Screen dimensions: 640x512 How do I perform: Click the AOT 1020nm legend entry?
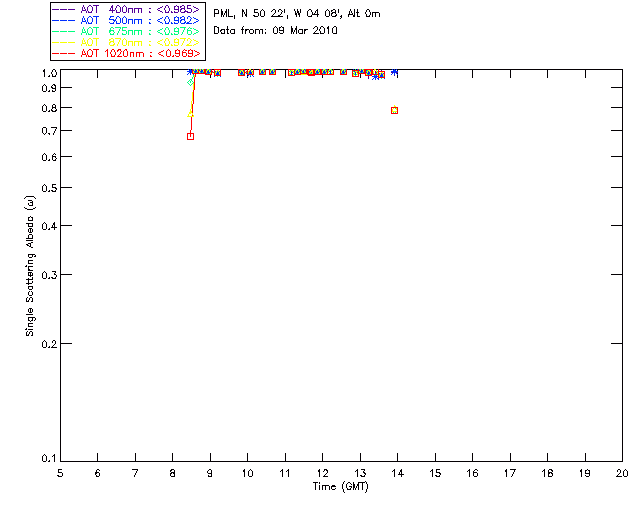pyautogui.click(x=126, y=53)
